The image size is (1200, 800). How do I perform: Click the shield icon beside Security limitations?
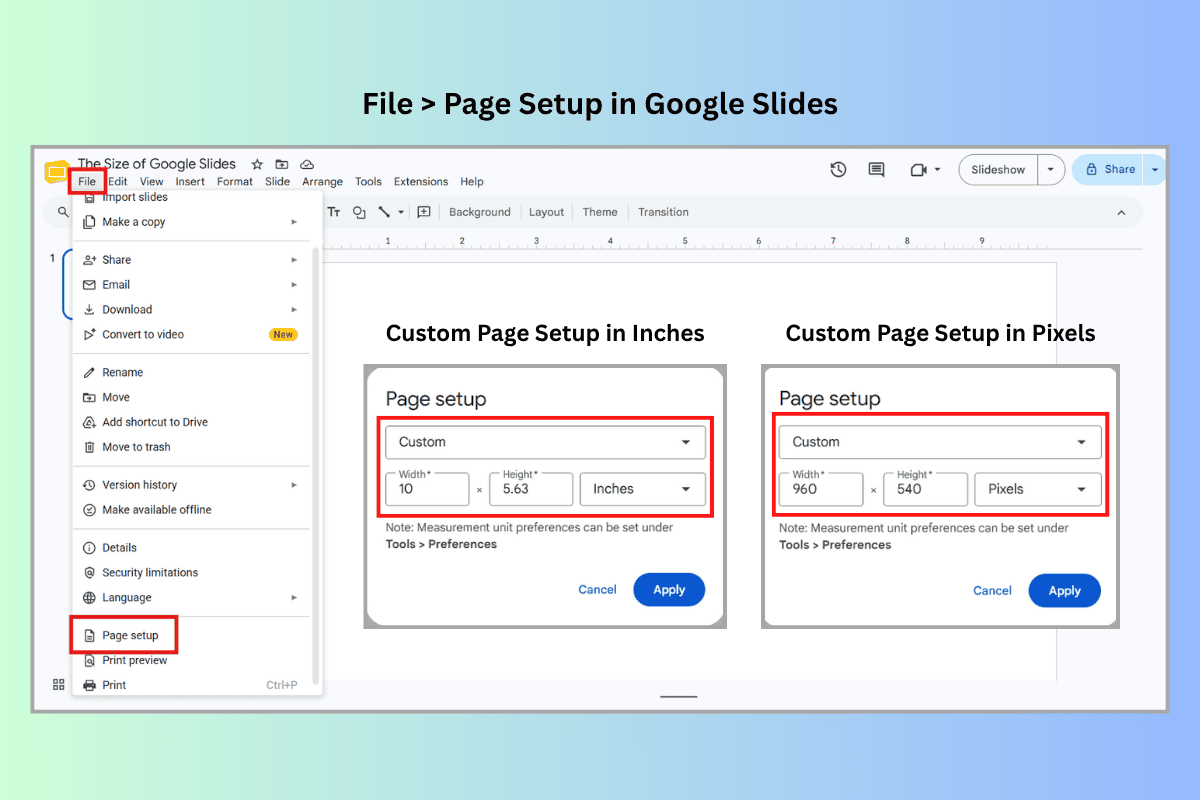[x=89, y=573]
